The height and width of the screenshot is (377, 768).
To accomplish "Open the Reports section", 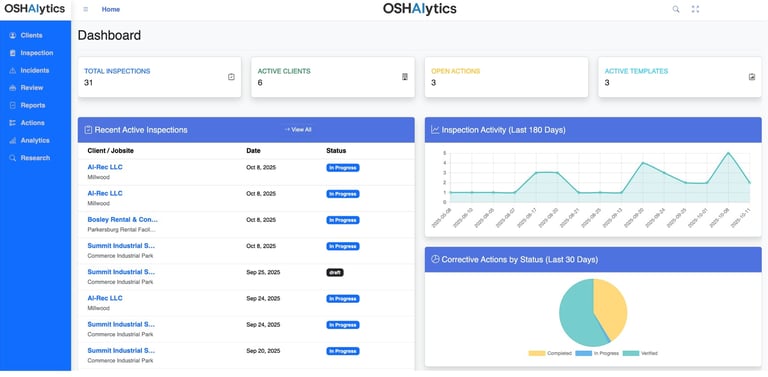I will coord(33,105).
